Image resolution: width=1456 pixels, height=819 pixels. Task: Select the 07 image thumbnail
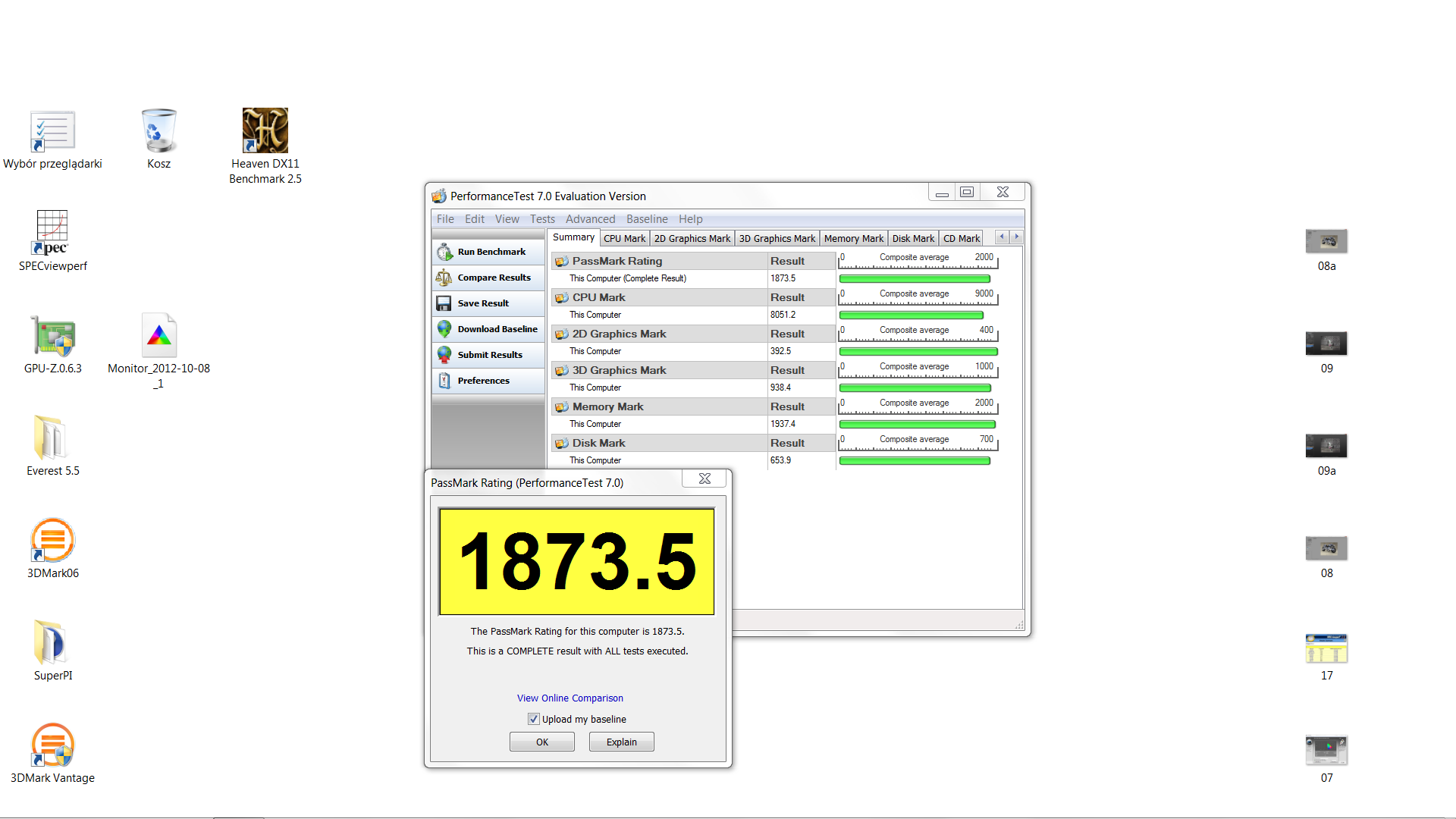(1326, 751)
